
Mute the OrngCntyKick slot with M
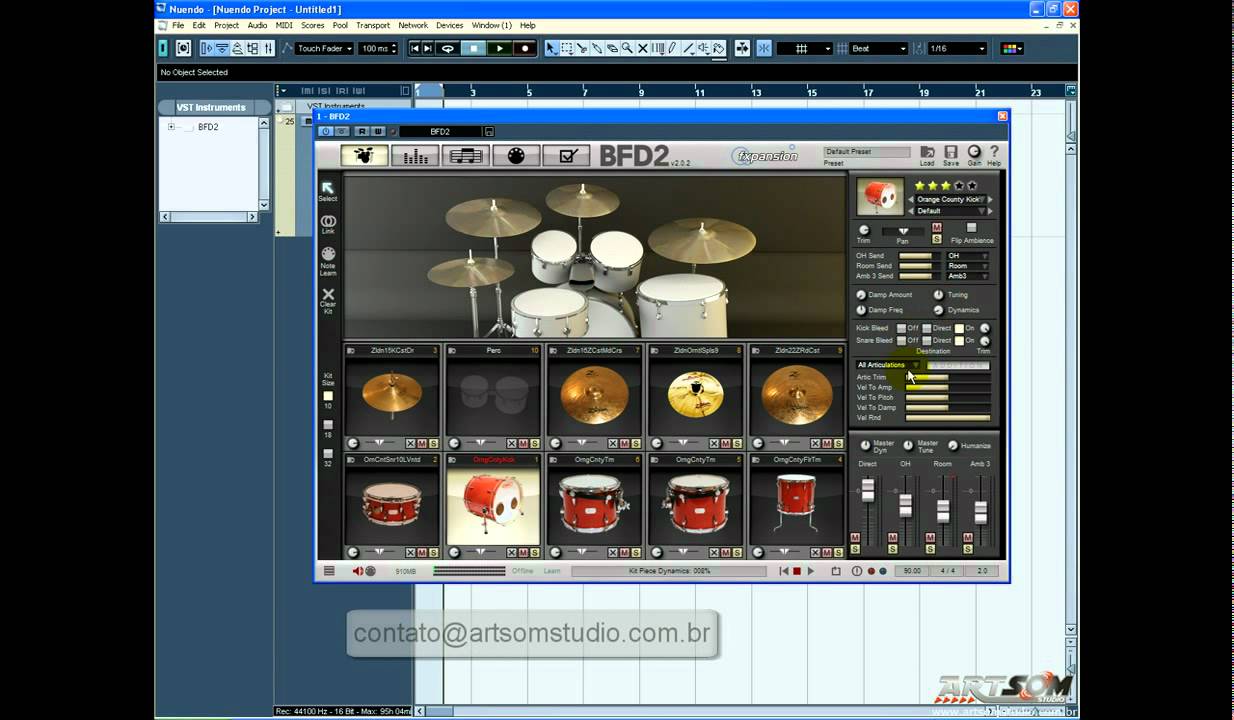pyautogui.click(x=523, y=552)
